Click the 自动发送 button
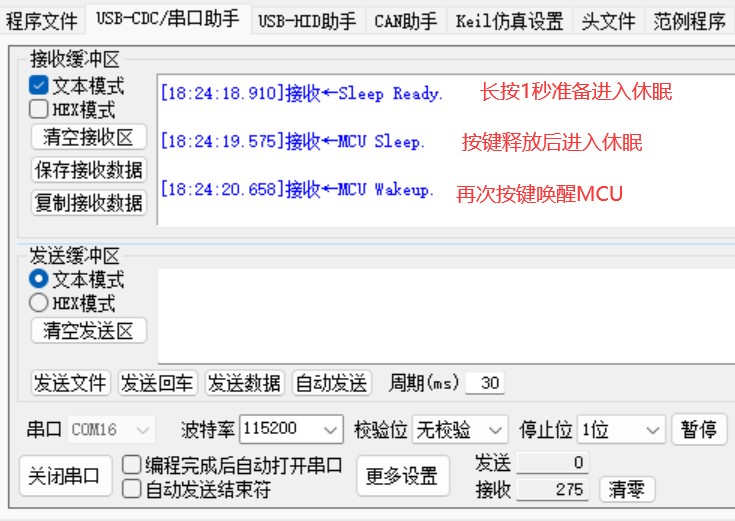This screenshot has height=521, width=735. pyautogui.click(x=332, y=383)
